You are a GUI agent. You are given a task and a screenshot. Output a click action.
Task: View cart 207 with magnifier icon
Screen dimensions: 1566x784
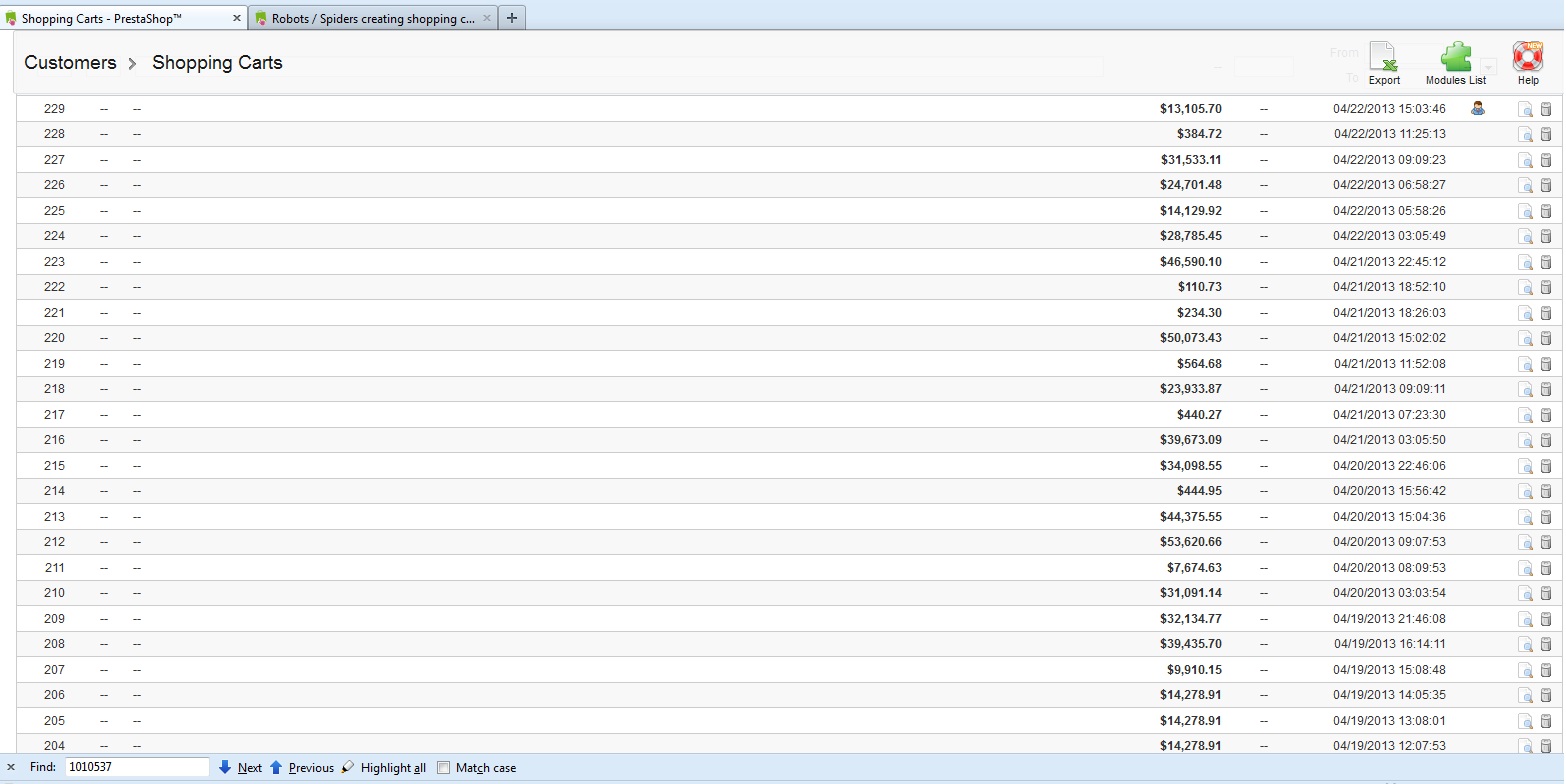1525,670
